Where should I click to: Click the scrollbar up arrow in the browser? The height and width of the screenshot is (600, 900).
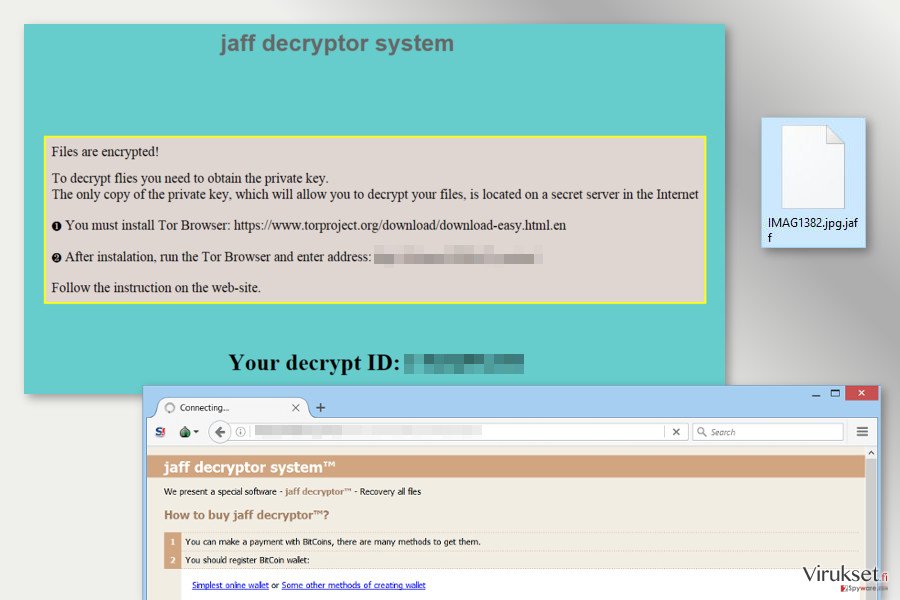point(871,453)
